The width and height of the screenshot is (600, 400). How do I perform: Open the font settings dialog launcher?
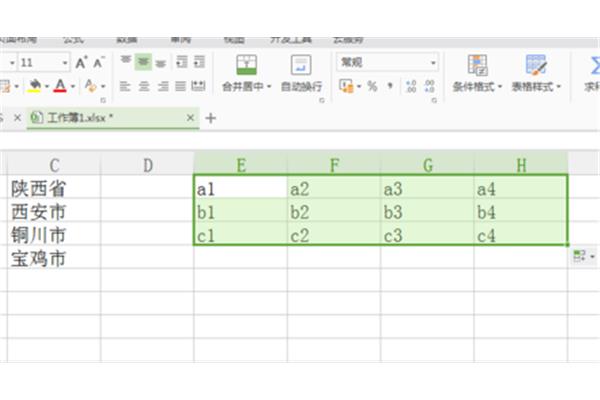pyautogui.click(x=103, y=100)
